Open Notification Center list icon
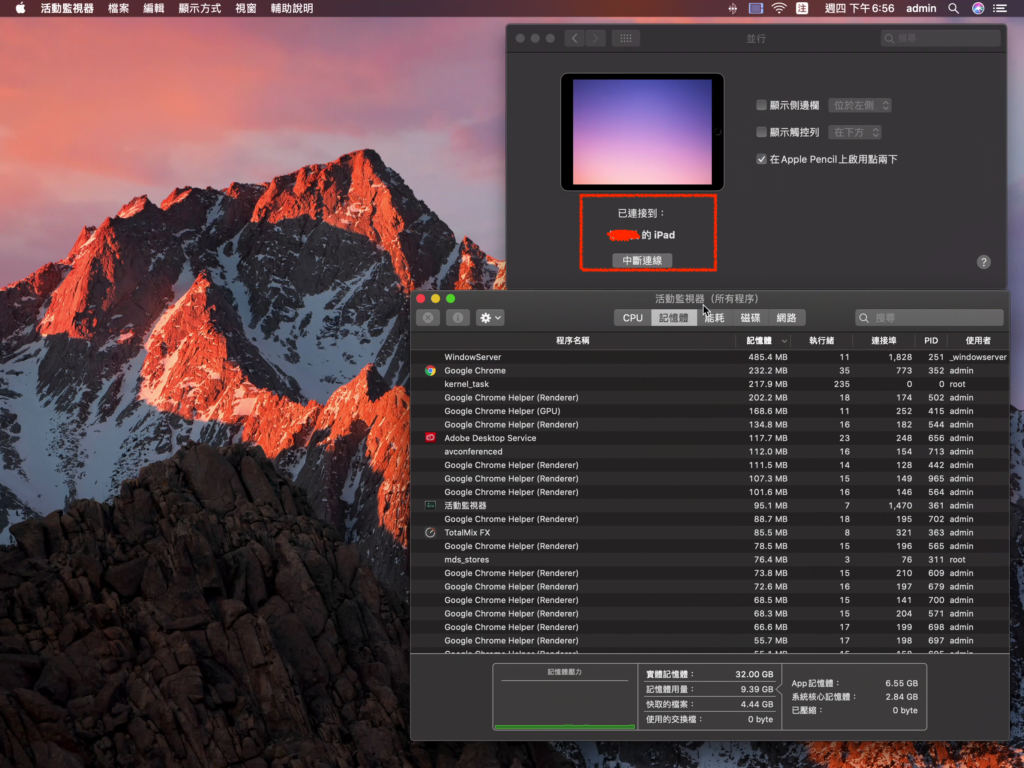The height and width of the screenshot is (768, 1024). click(1000, 8)
